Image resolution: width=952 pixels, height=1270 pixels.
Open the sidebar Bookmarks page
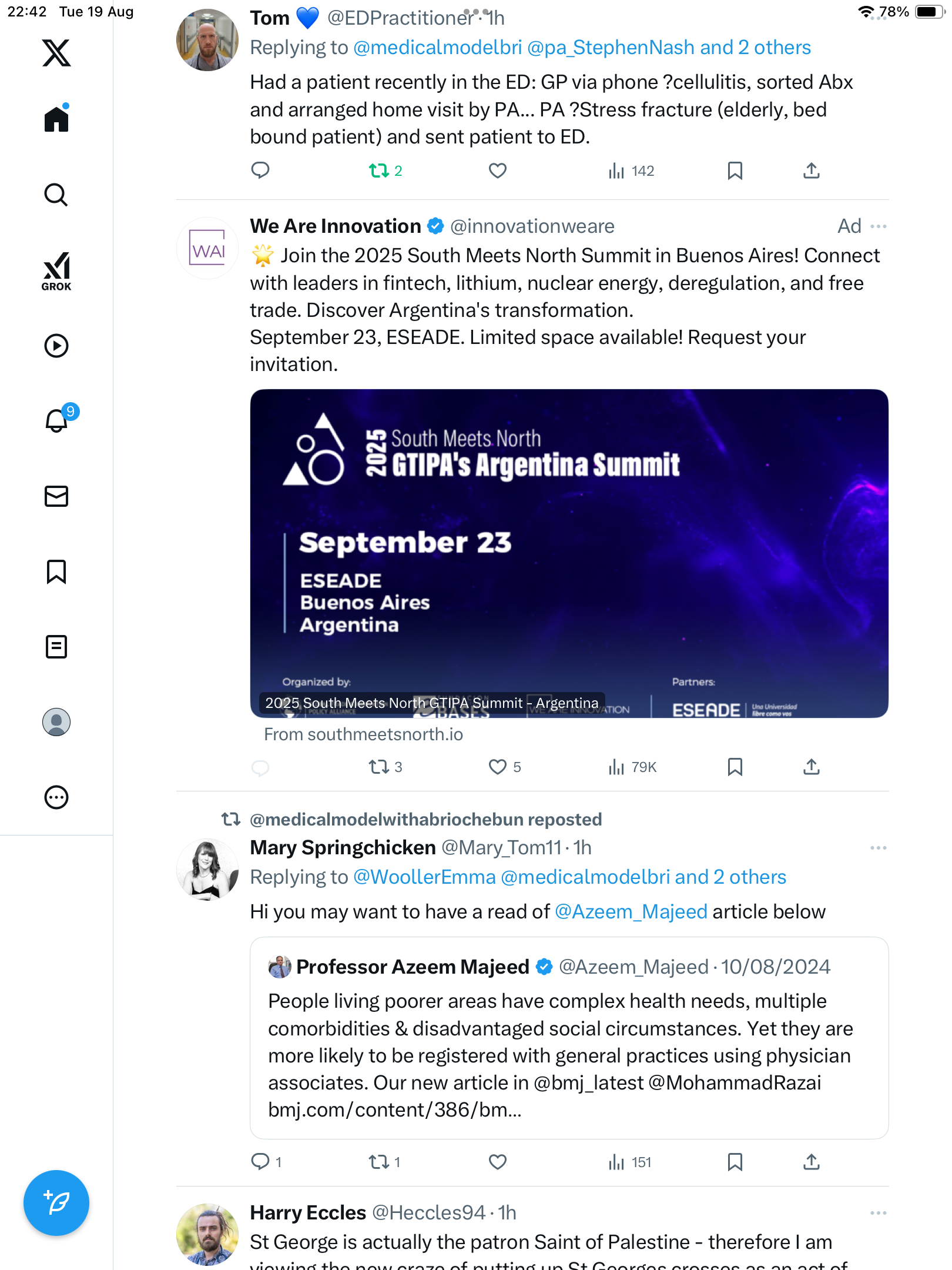coord(56,571)
